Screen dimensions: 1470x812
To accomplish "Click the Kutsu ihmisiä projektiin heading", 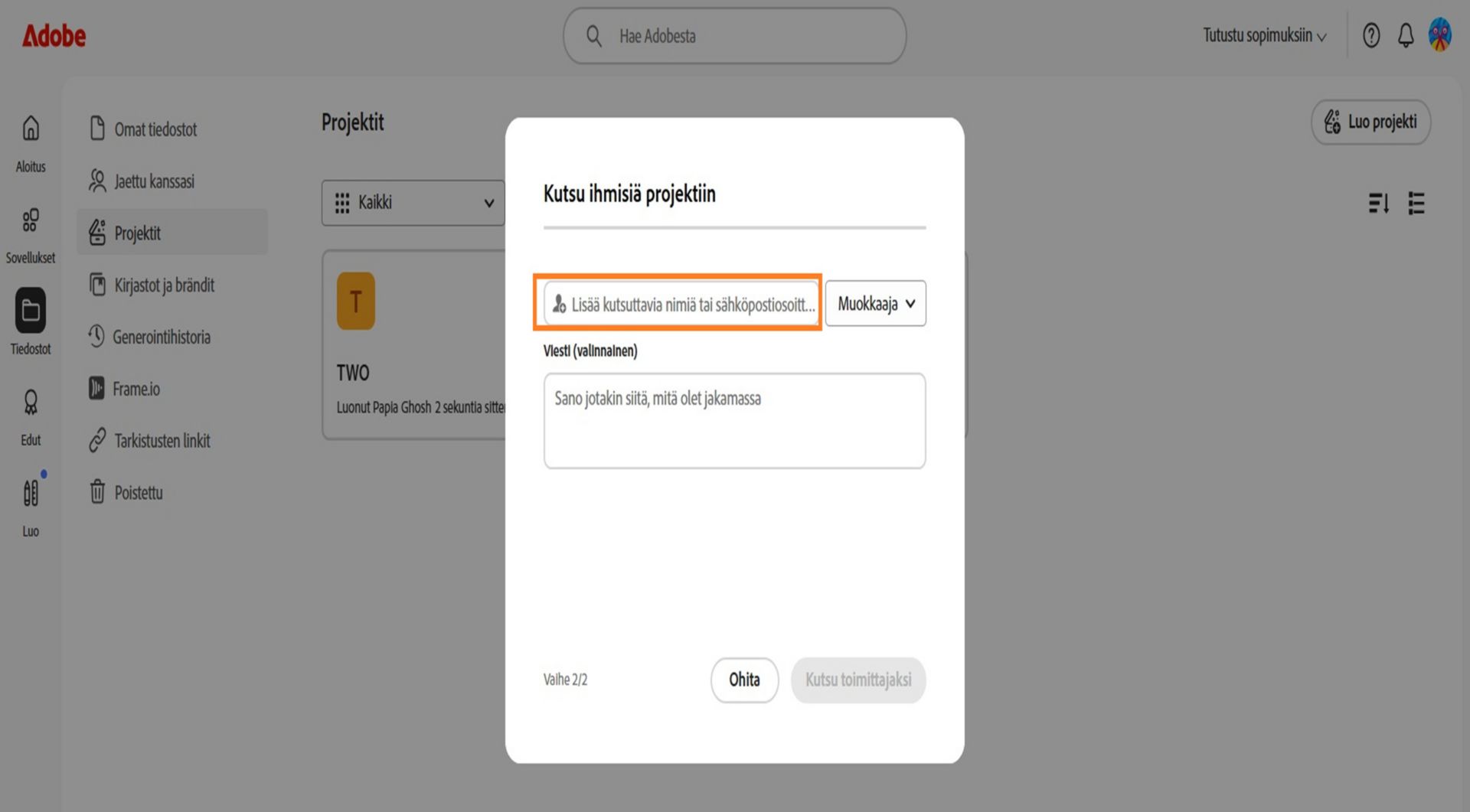I will click(629, 194).
